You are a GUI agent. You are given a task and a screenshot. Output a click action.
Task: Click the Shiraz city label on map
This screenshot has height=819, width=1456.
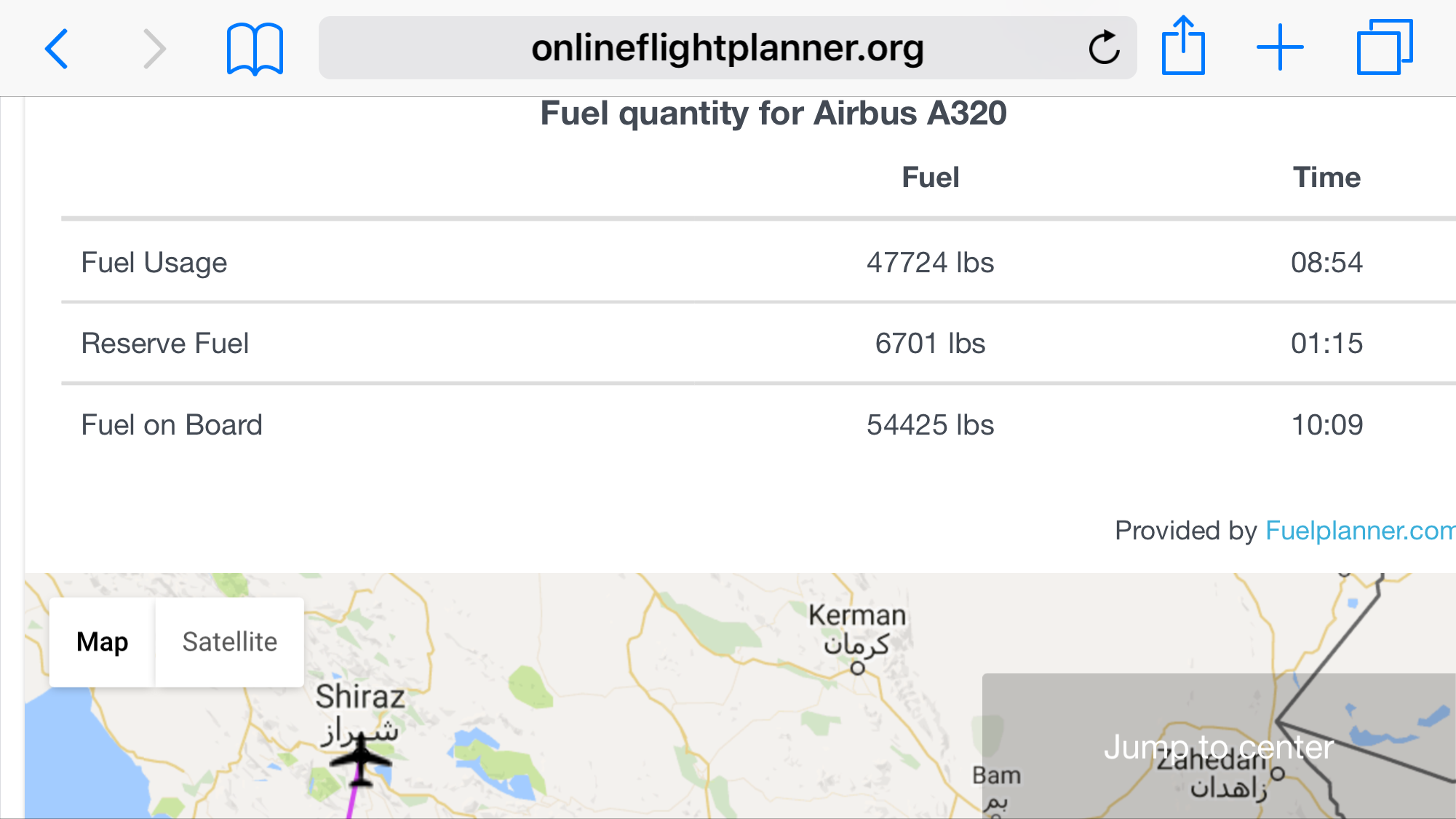[x=359, y=697]
